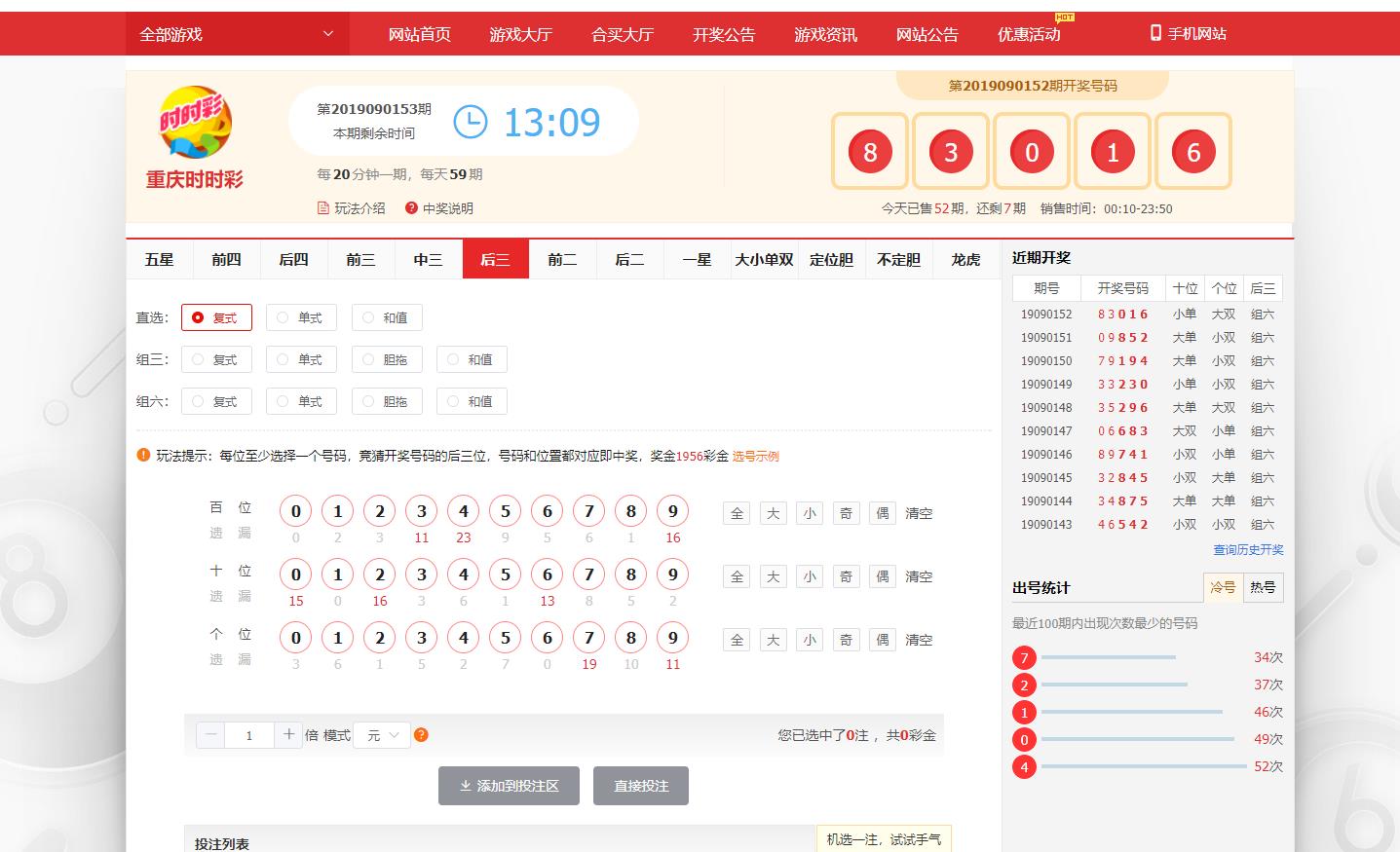This screenshot has width=1400, height=852.
Task: Switch statistics to 热号 tab
Action: (1263, 587)
